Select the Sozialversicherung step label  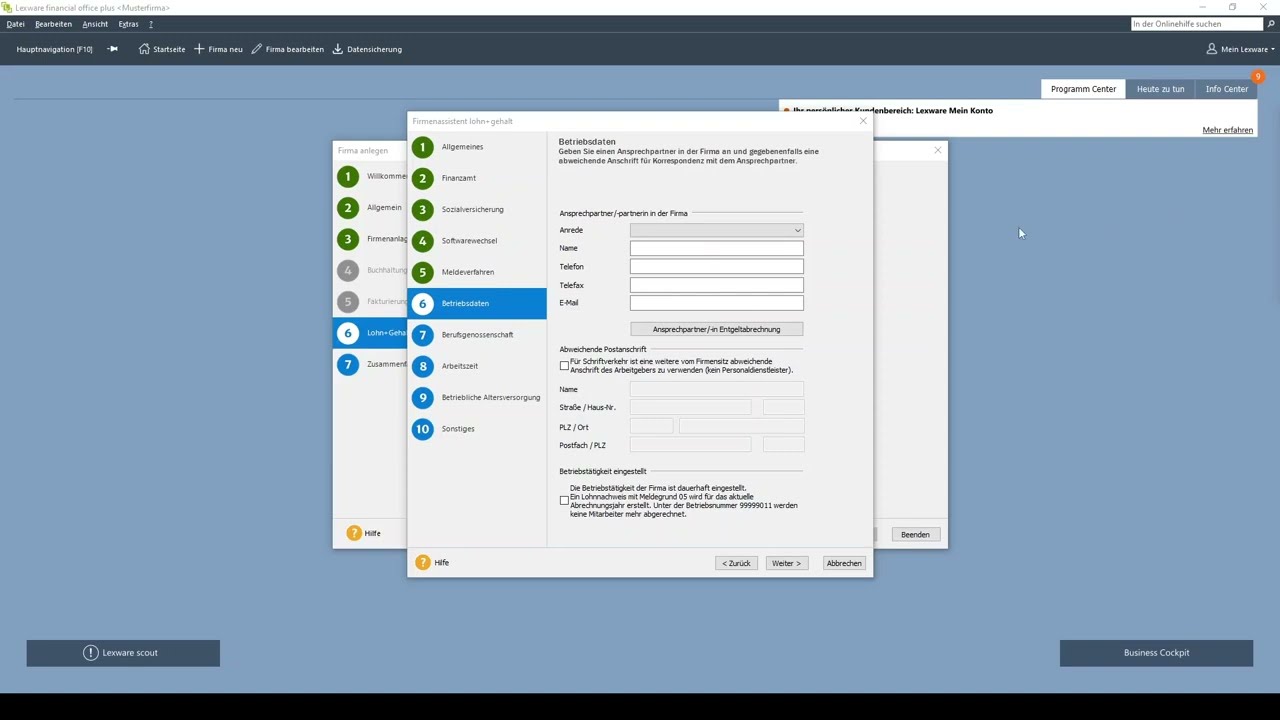(473, 210)
